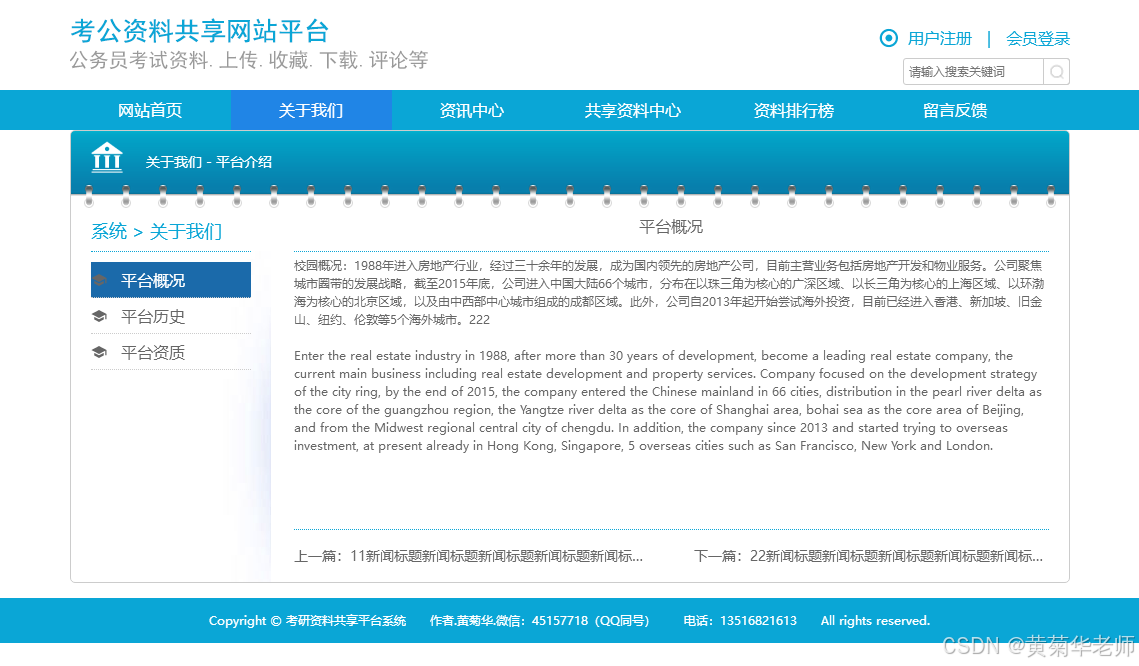
Task: Open 共享资料中心 in the navigation bar
Action: click(633, 110)
